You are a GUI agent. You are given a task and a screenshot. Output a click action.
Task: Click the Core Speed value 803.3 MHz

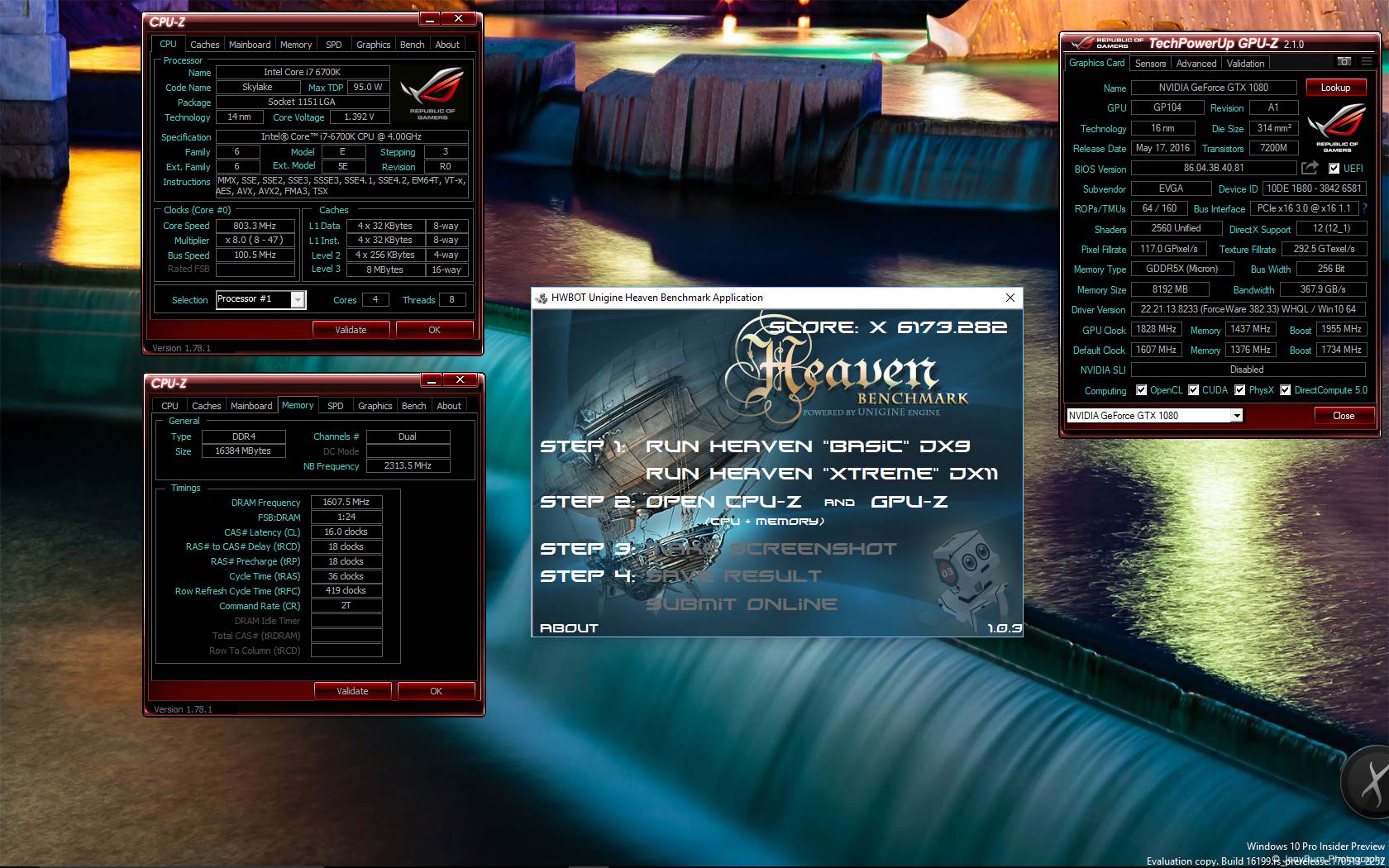click(255, 226)
